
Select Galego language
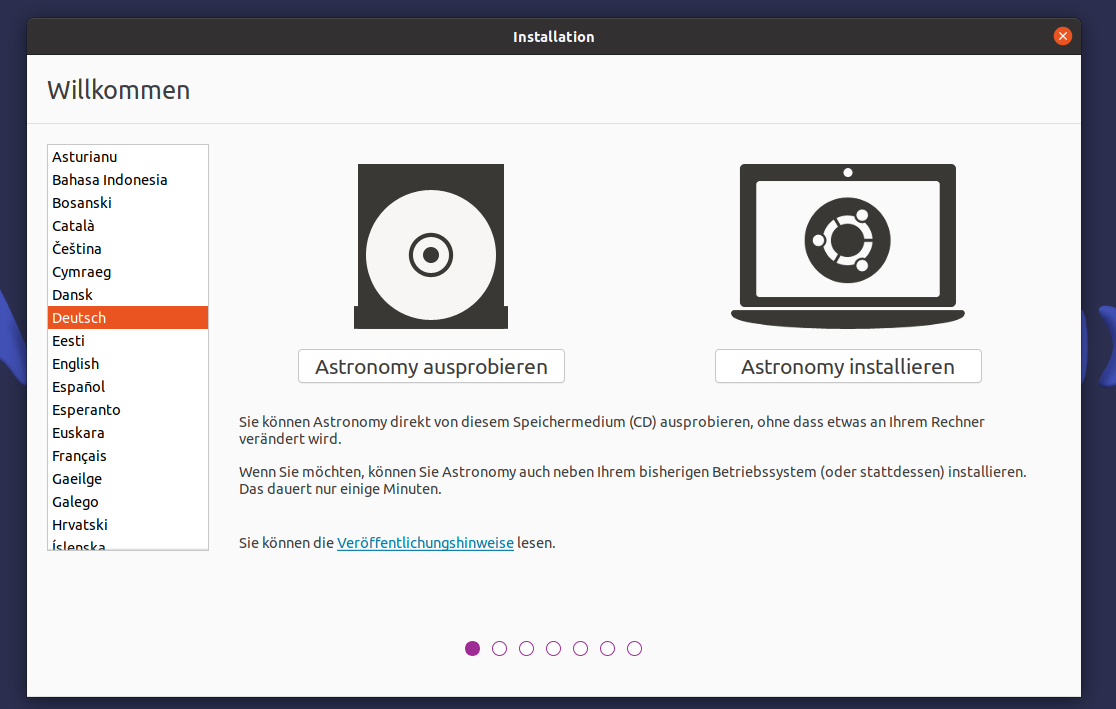pyautogui.click(x=128, y=502)
